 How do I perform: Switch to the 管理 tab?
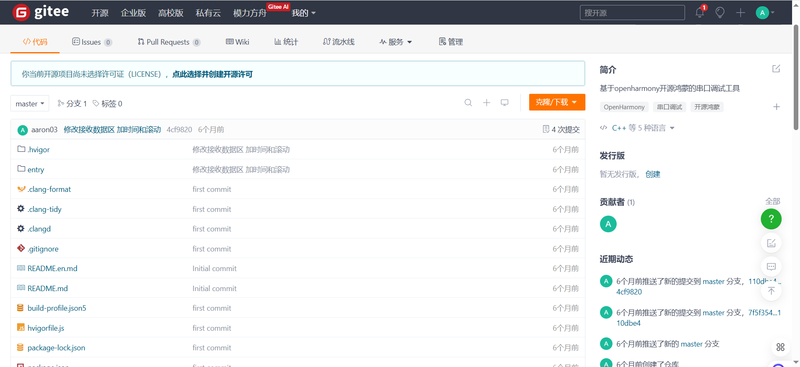451,42
